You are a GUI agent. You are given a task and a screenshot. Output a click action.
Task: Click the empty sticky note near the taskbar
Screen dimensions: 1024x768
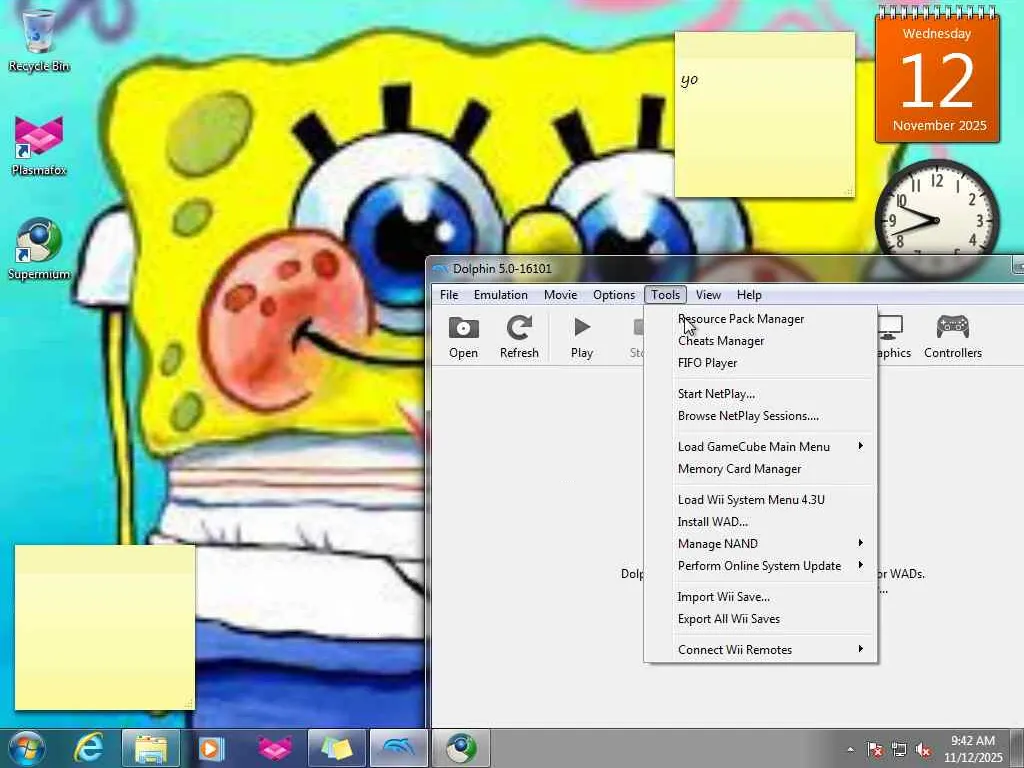pos(104,627)
